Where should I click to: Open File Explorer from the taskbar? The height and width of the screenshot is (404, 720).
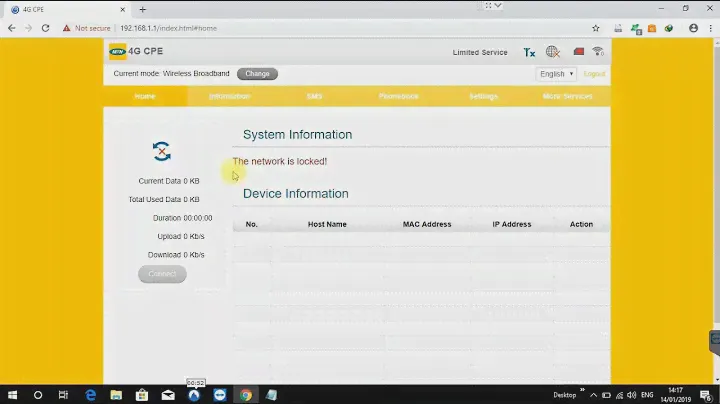pyautogui.click(x=116, y=394)
